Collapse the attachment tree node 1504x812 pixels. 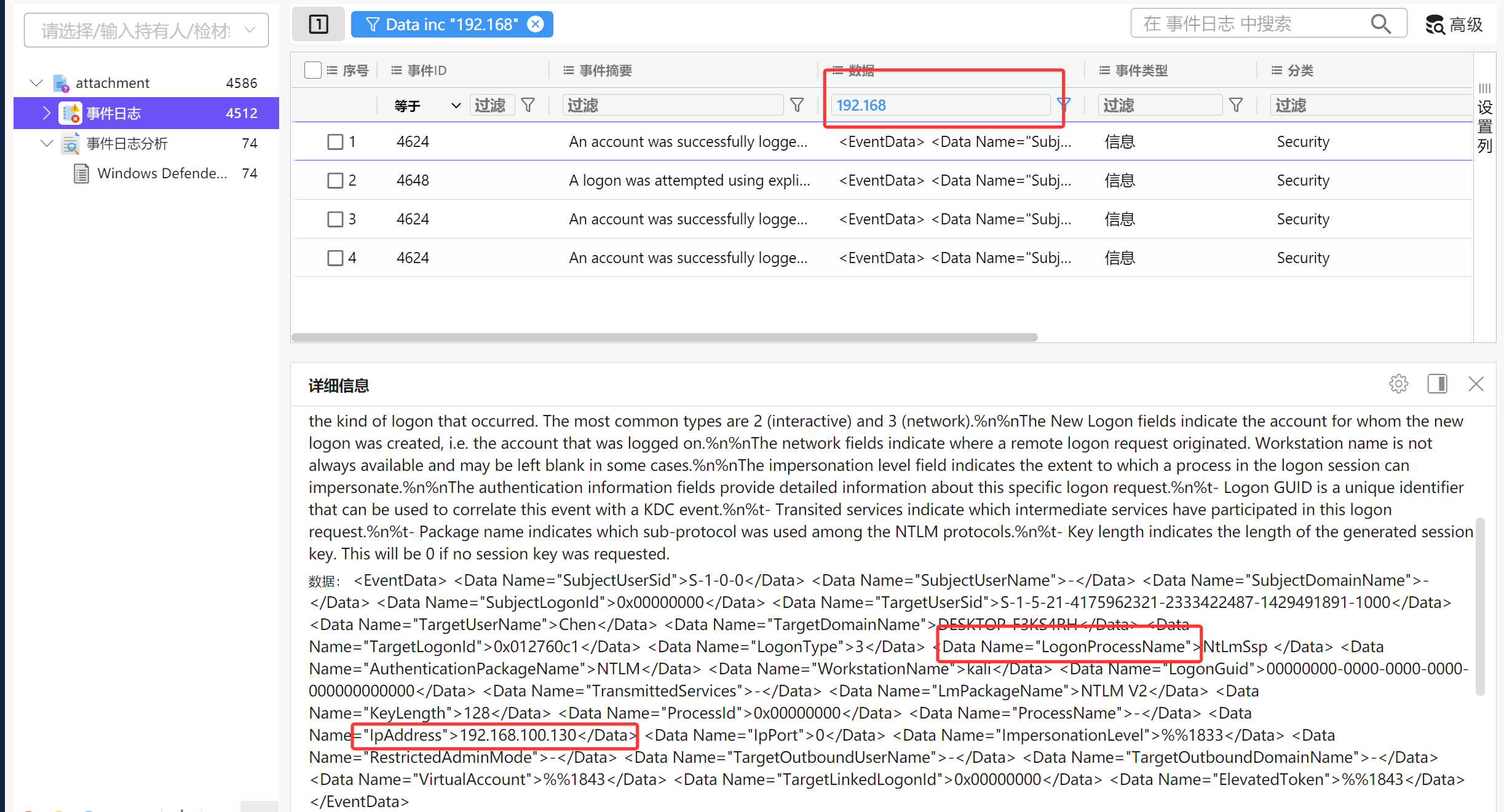(x=36, y=82)
